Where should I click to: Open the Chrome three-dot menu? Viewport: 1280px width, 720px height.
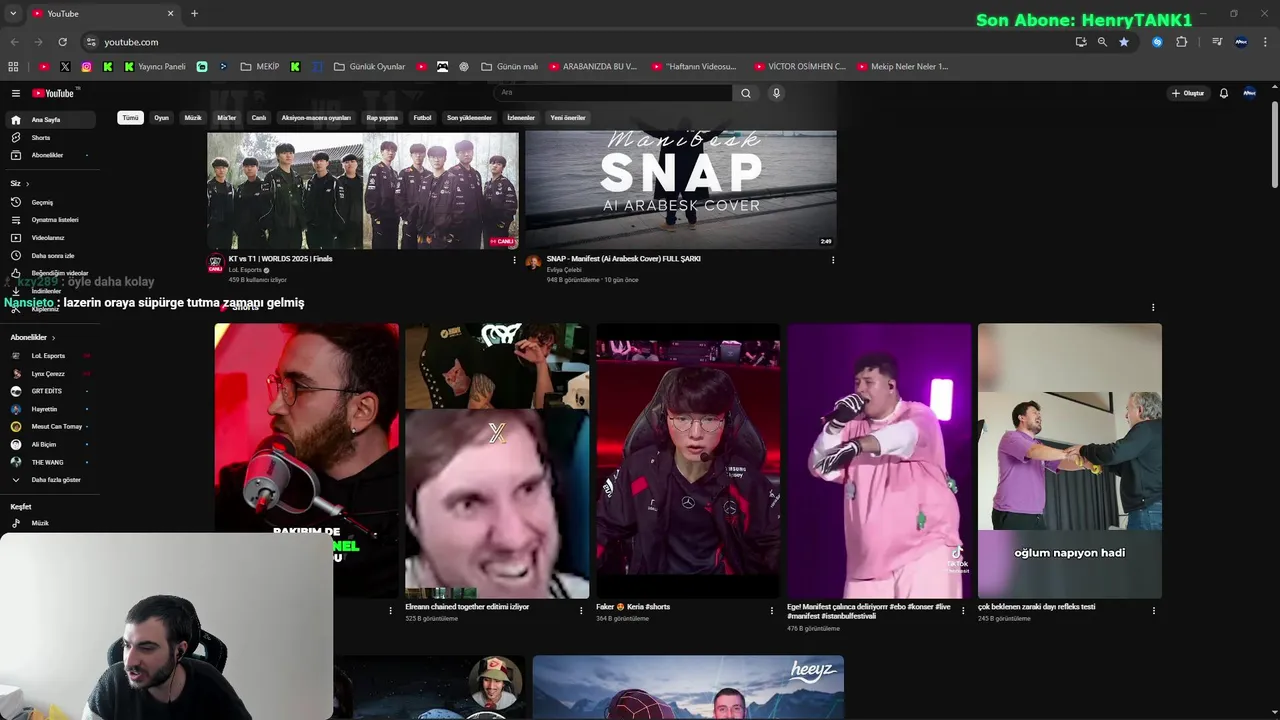[x=1266, y=42]
